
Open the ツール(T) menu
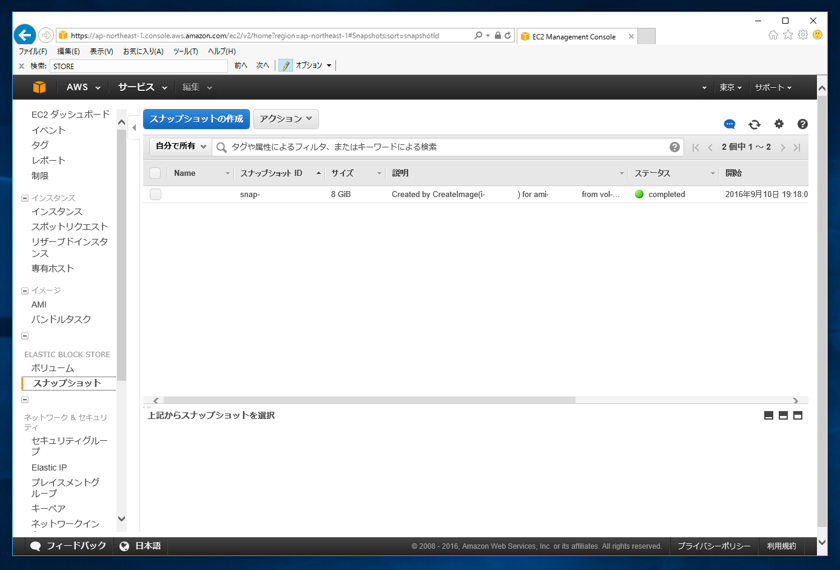tap(185, 51)
